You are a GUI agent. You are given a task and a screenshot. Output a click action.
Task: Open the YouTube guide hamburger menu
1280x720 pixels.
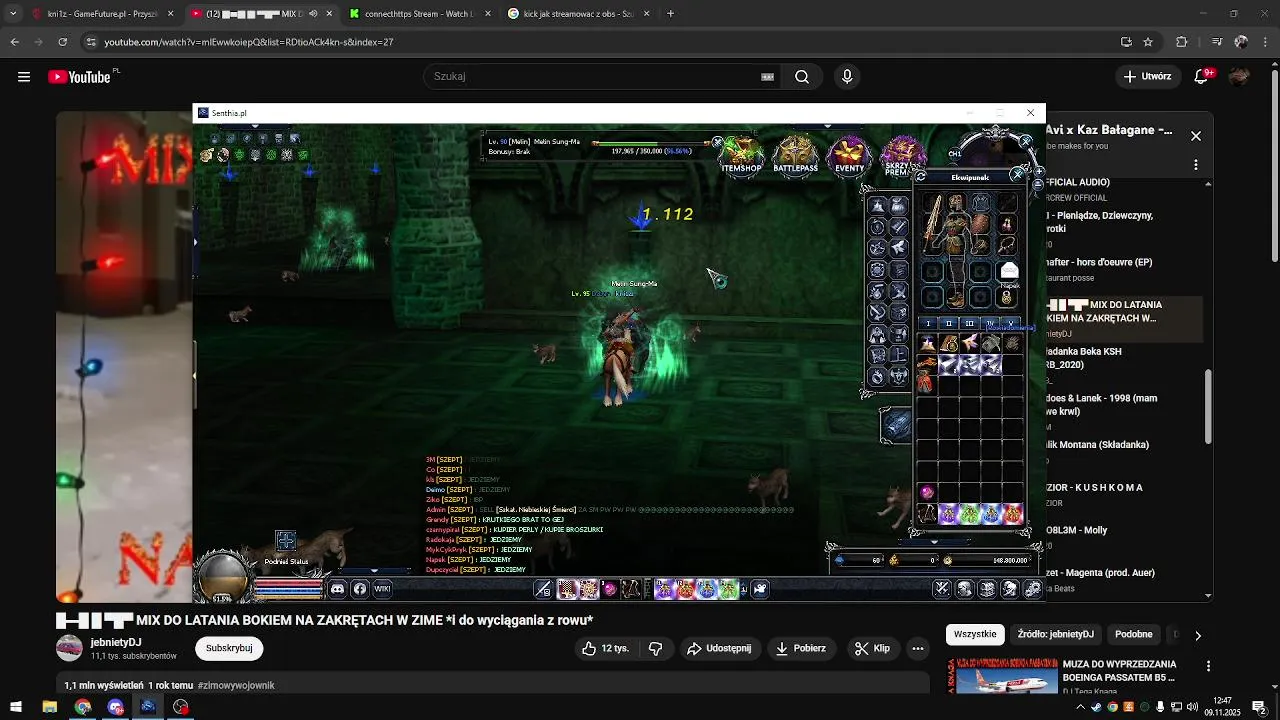24,77
